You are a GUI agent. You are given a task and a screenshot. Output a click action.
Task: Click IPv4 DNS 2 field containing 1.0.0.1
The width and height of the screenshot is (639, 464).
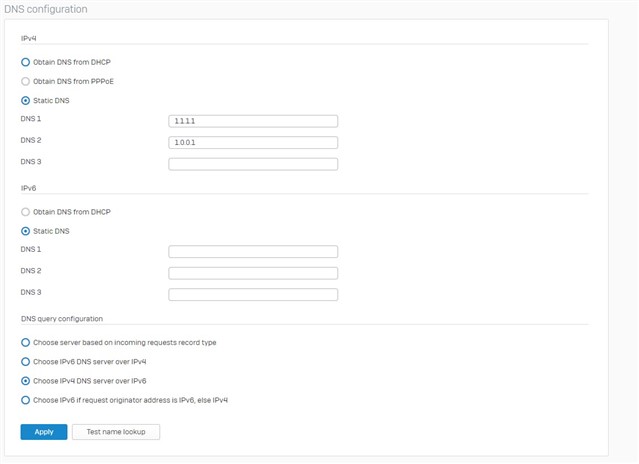tap(253, 142)
